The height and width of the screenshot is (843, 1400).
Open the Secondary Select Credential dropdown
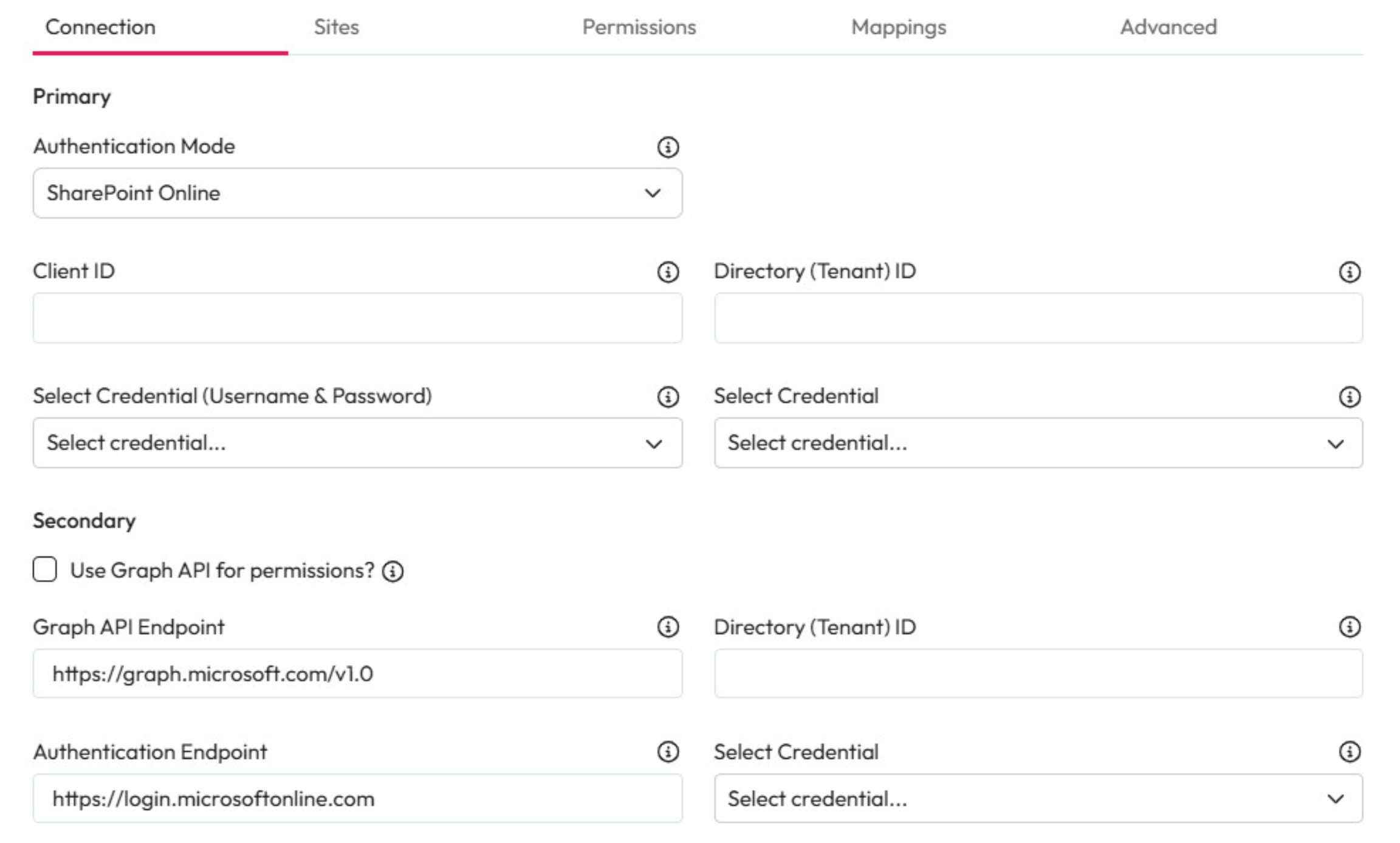(x=1038, y=799)
